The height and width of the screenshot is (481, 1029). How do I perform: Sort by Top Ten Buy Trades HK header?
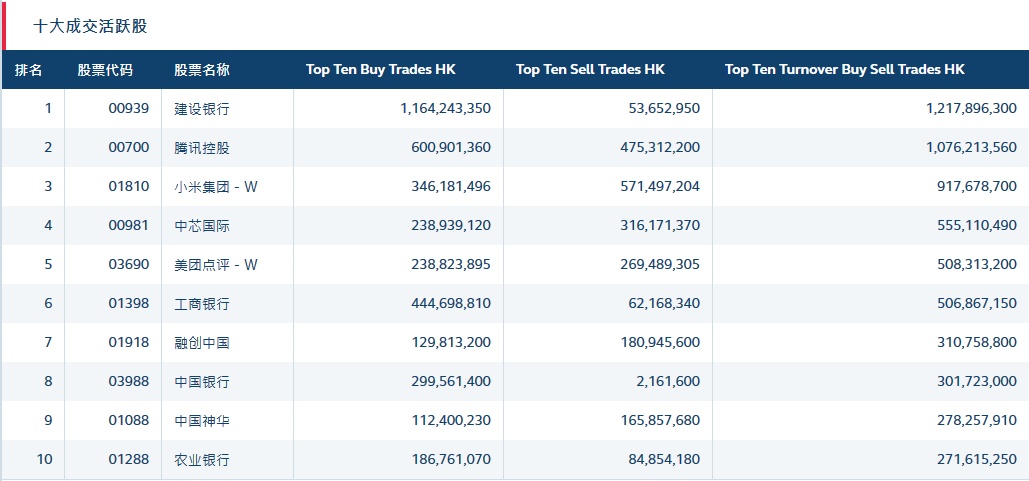pos(381,70)
